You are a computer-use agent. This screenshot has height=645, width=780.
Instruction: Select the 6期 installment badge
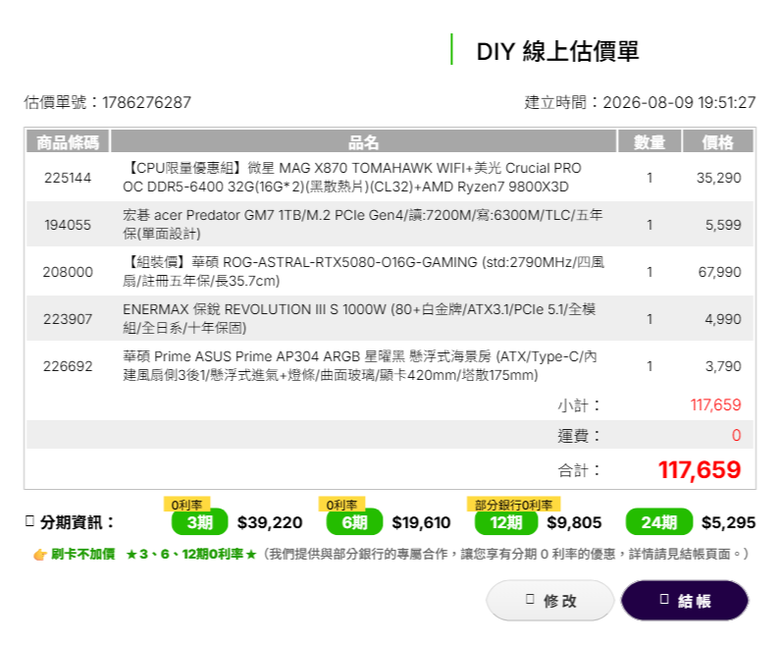[x=354, y=522]
